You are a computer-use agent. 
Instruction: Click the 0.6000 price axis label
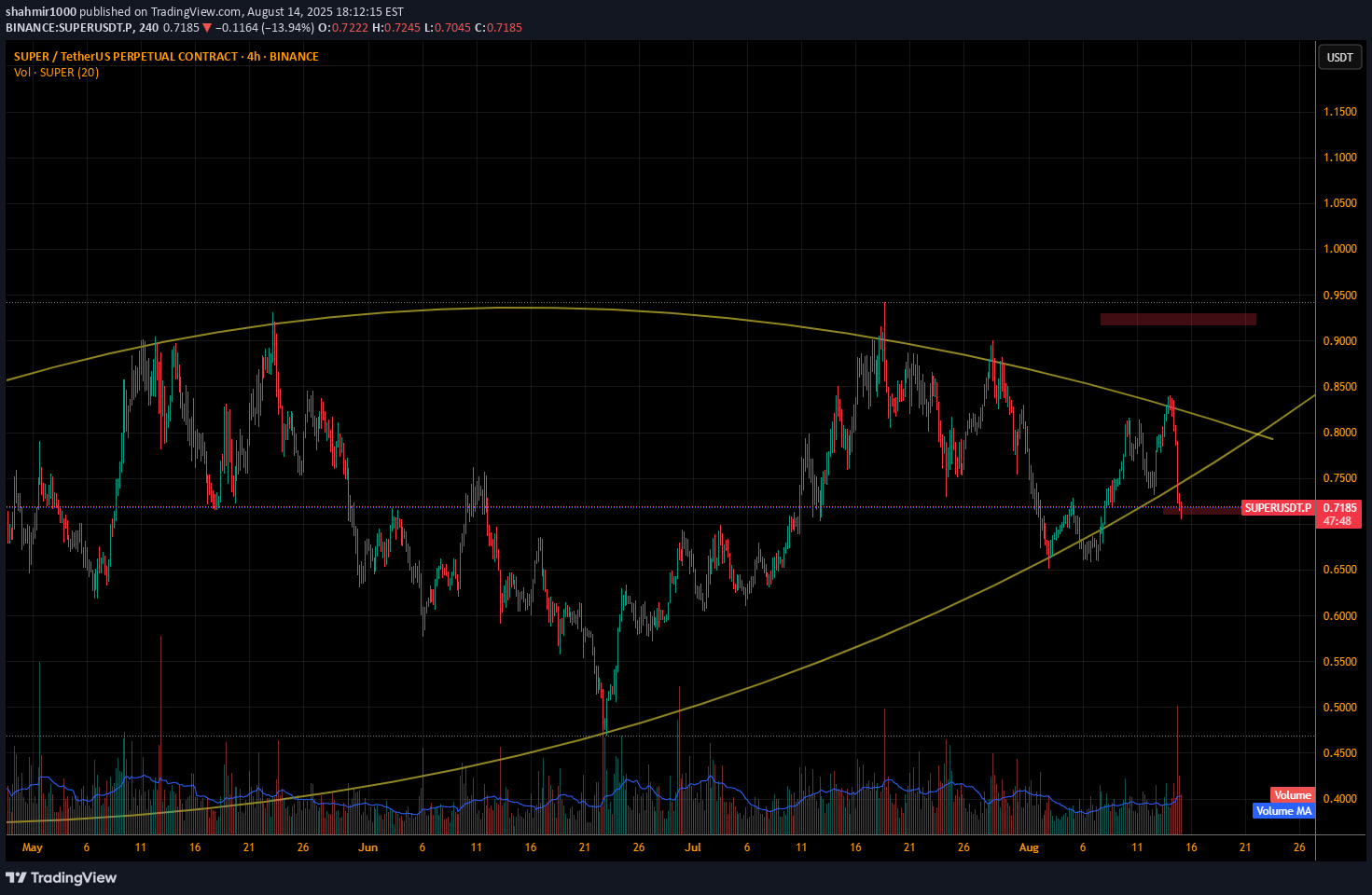[x=1340, y=616]
